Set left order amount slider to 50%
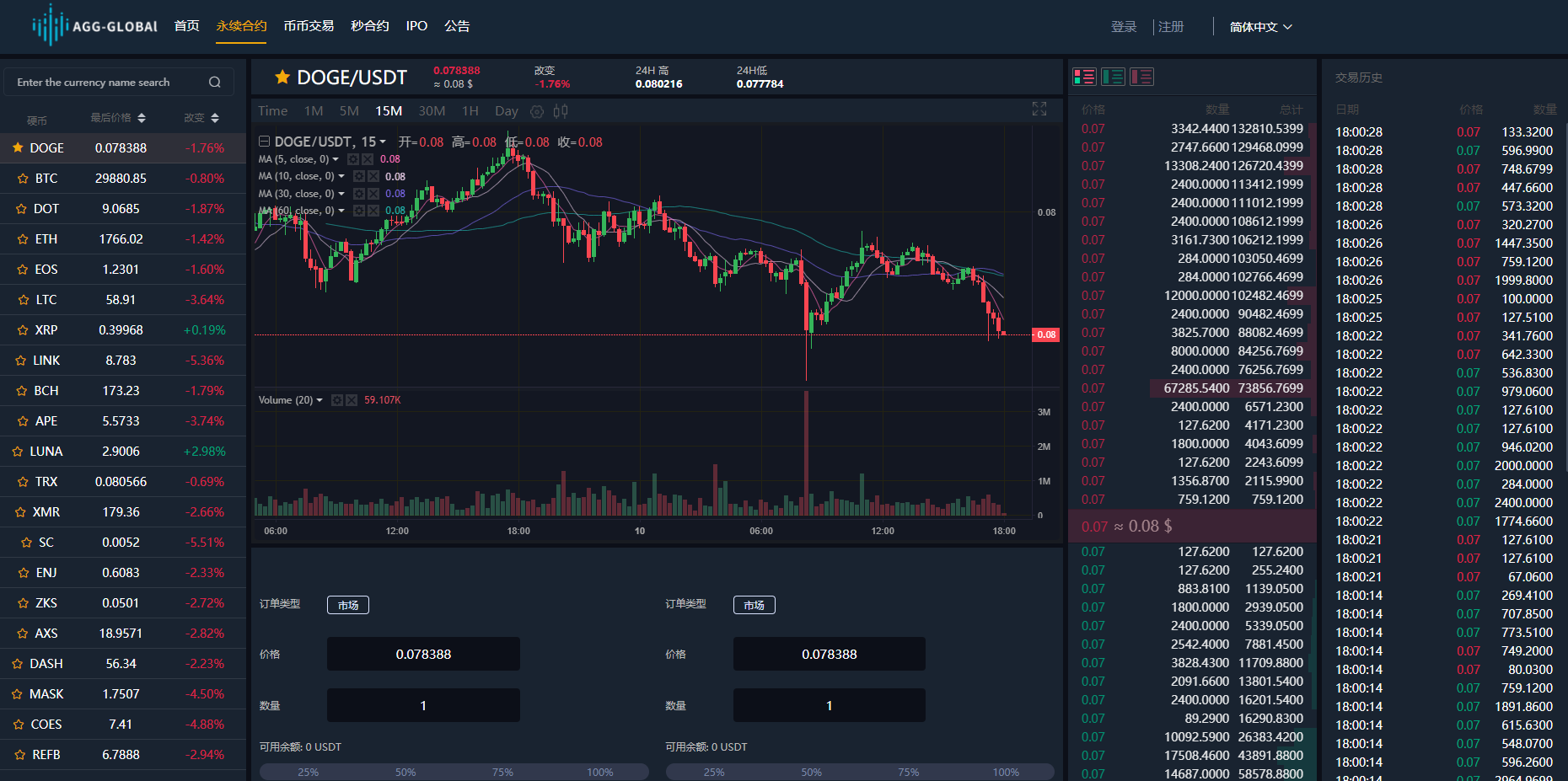Image resolution: width=1568 pixels, height=781 pixels. (x=405, y=772)
